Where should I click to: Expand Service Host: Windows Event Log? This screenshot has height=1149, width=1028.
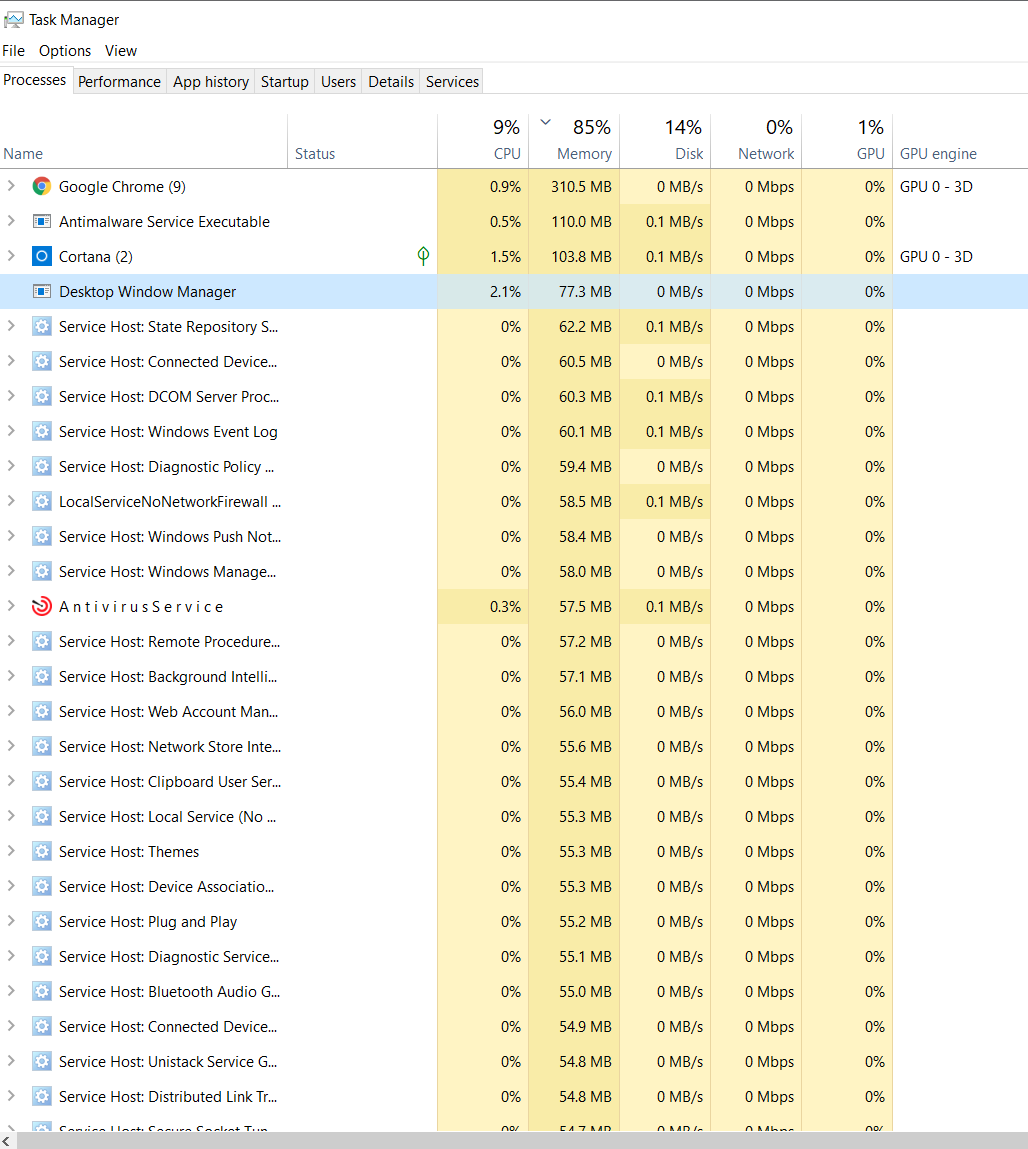tap(11, 431)
